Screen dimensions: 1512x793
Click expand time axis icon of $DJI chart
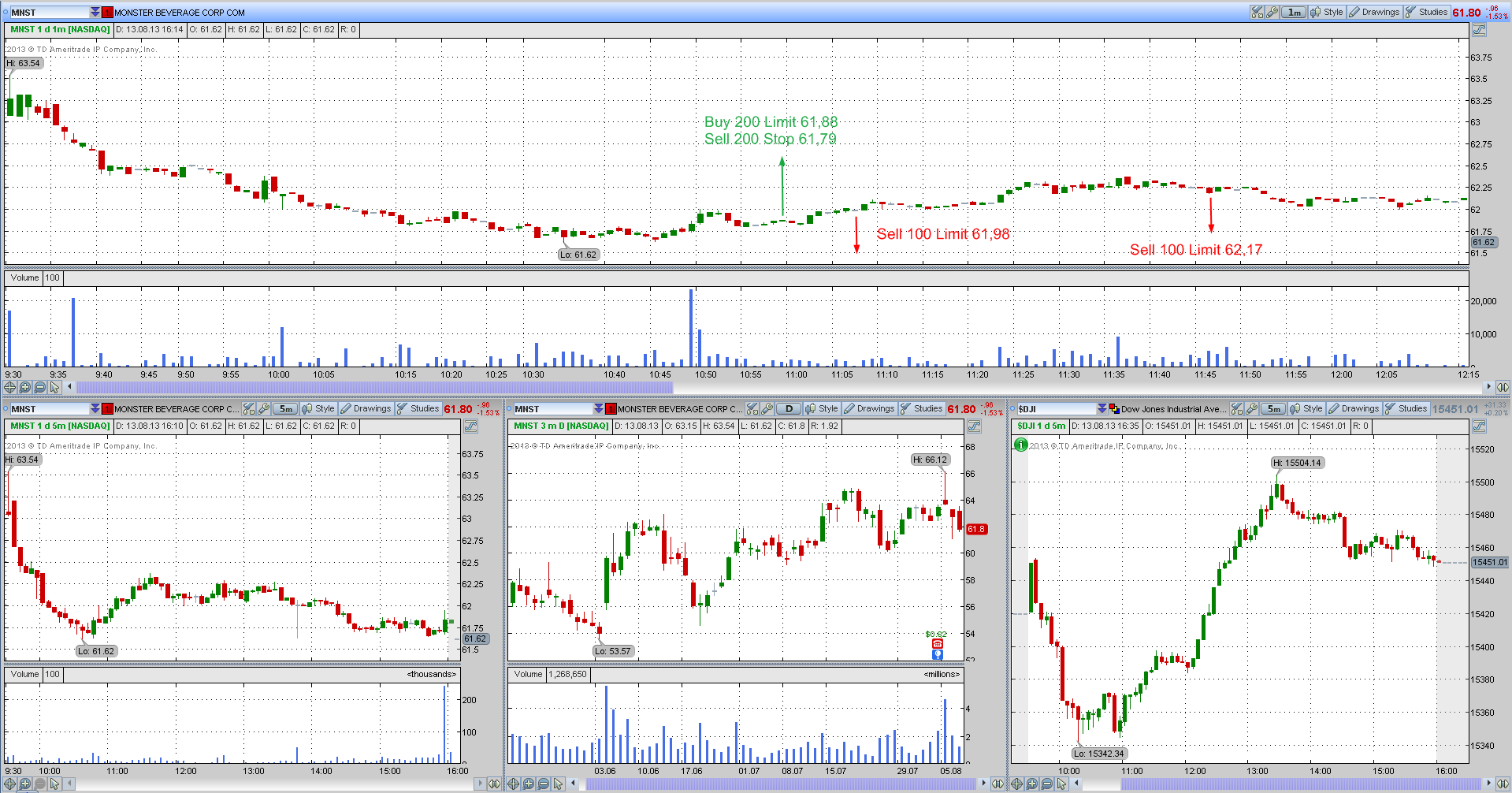tap(1502, 784)
